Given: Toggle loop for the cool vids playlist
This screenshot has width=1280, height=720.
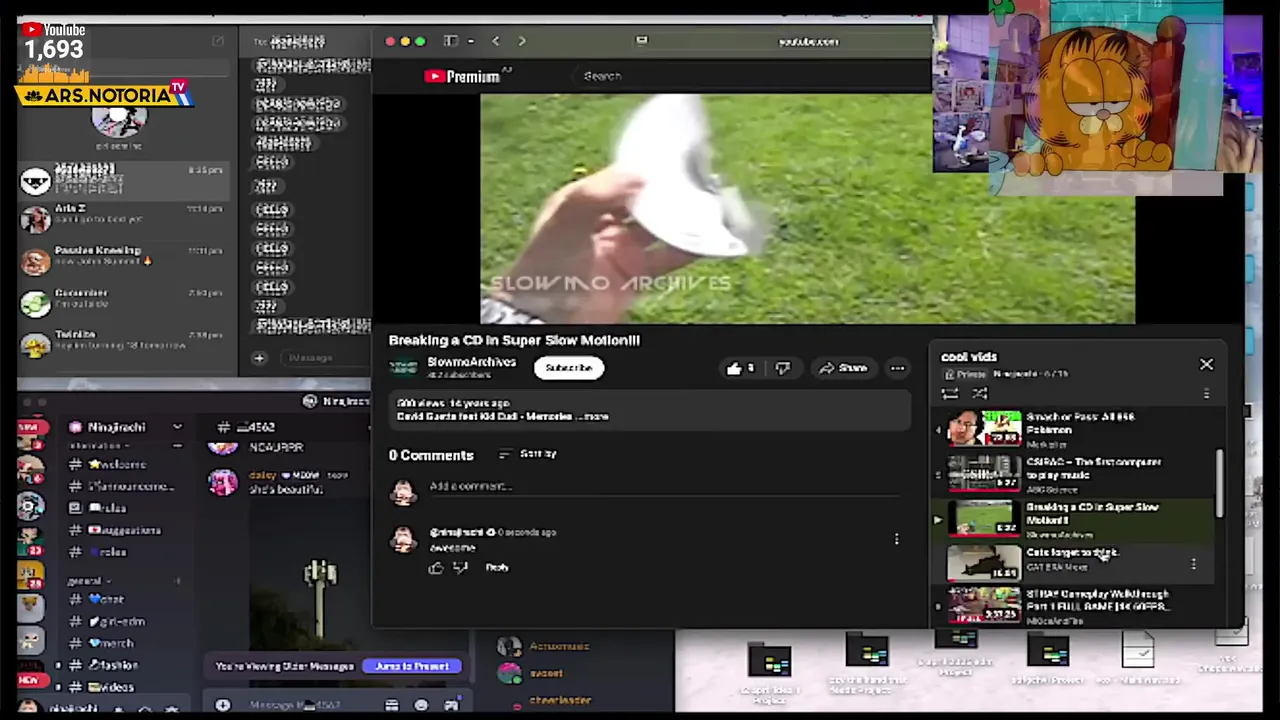Looking at the screenshot, I should pos(950,394).
